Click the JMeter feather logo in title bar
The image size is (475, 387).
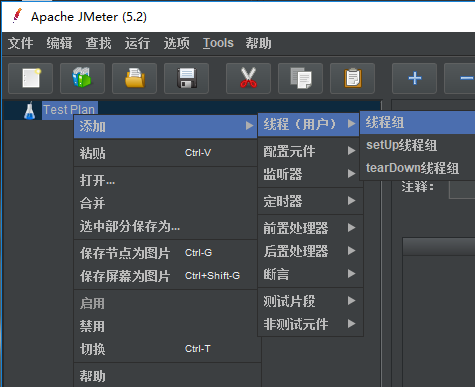(x=17, y=16)
